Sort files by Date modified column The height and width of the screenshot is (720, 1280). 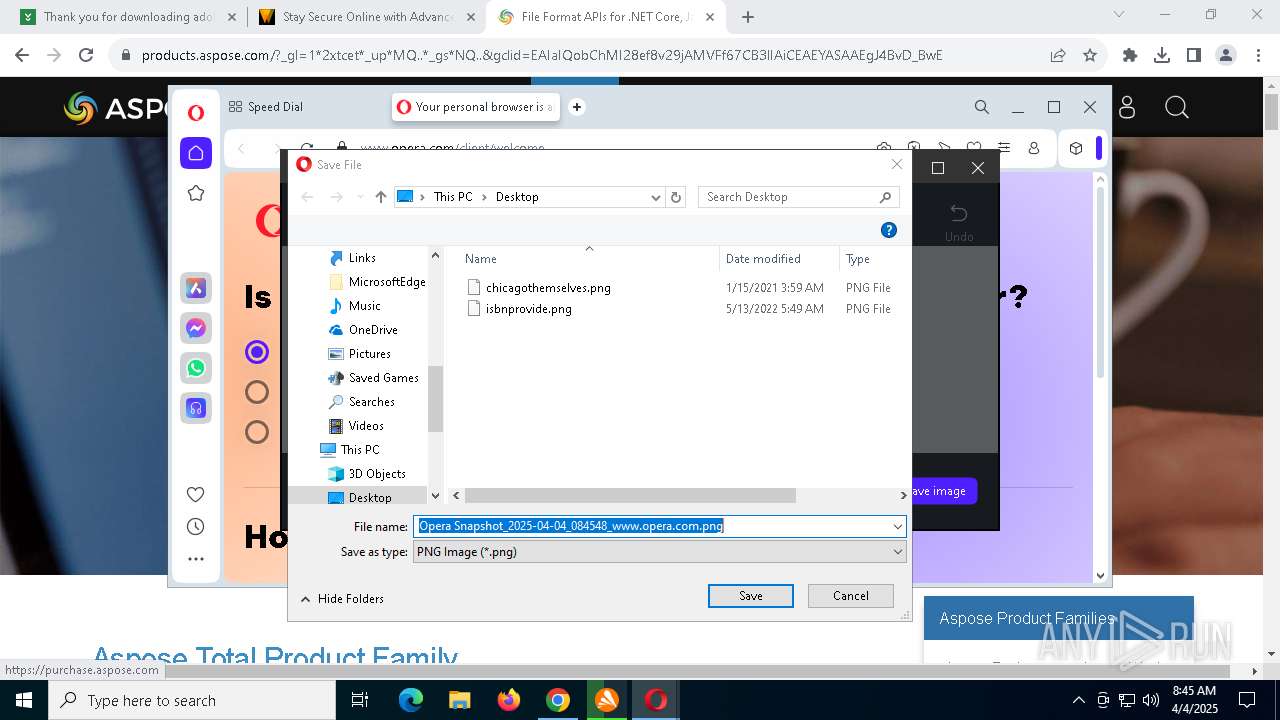click(x=763, y=259)
